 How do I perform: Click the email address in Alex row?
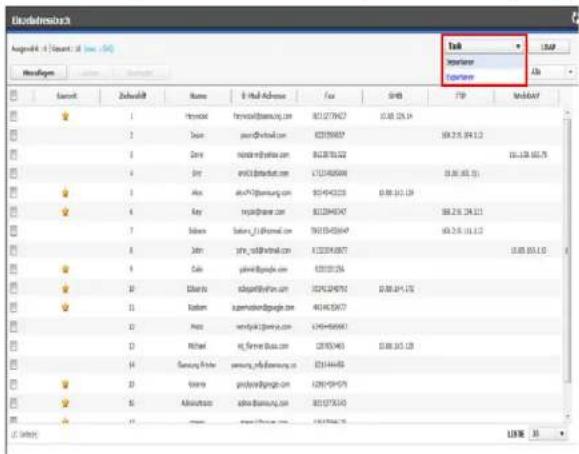click(263, 193)
